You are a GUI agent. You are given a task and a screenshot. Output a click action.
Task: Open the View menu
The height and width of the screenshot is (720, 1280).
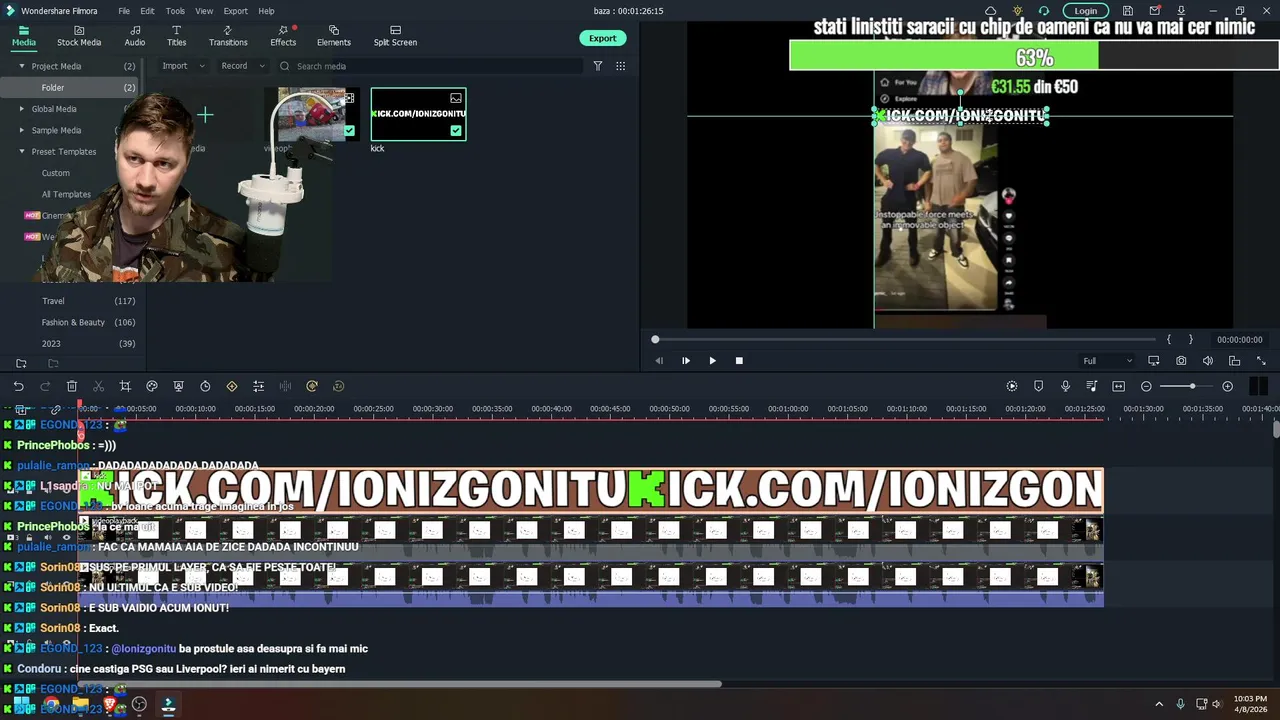click(x=204, y=11)
